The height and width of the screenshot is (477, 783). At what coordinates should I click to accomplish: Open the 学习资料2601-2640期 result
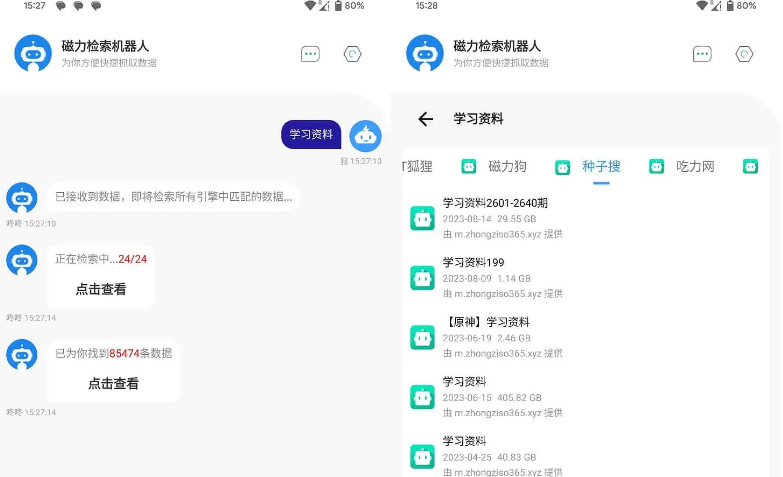pyautogui.click(x=585, y=218)
